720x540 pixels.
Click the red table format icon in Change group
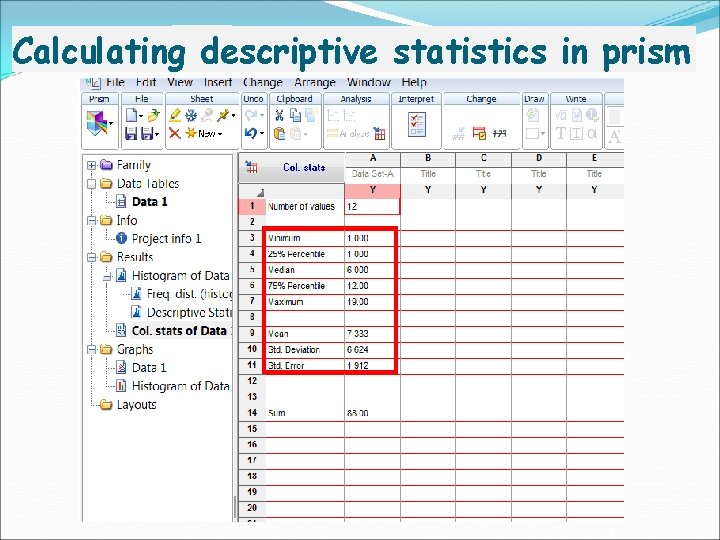[x=479, y=134]
